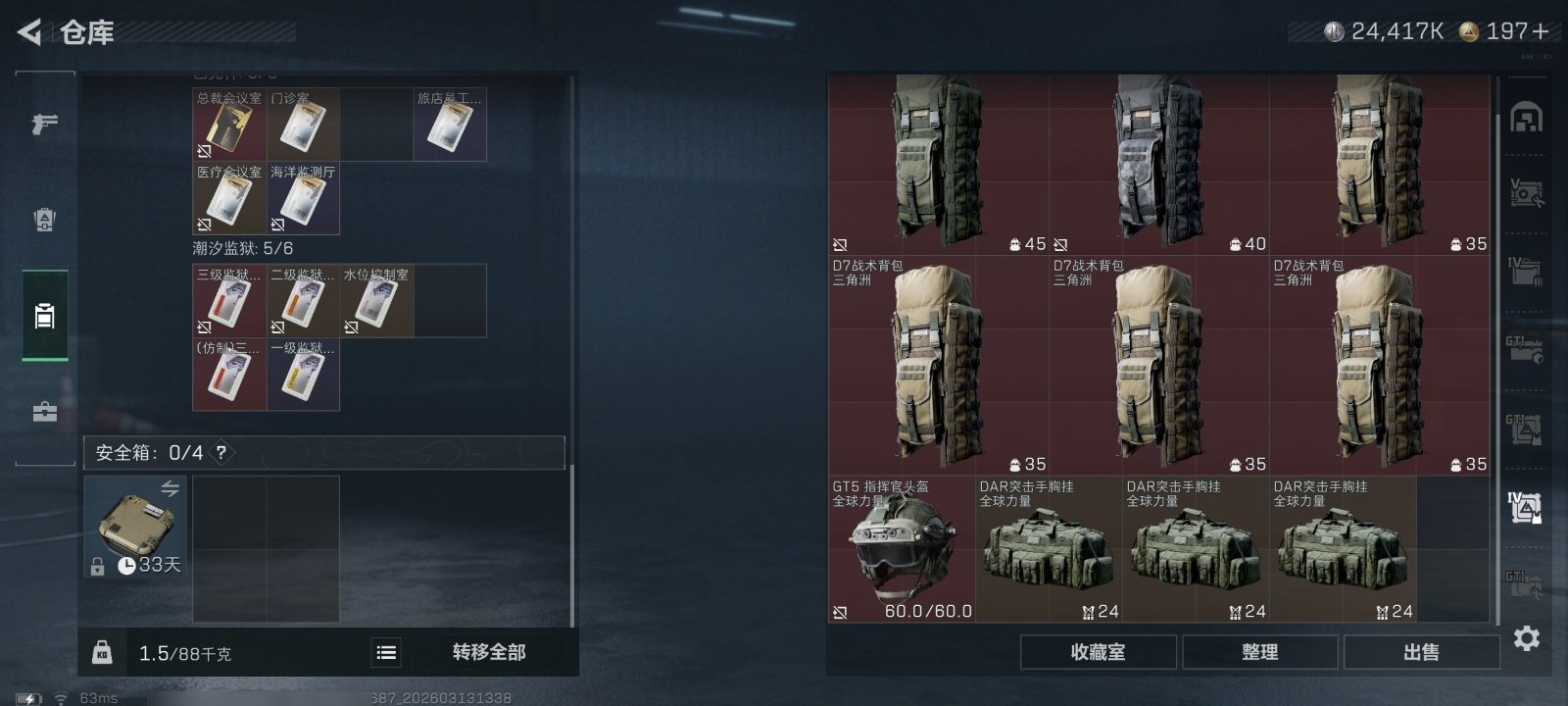This screenshot has height=706, width=1568.
Task: Open the weapons category pistol icon
Action: (44, 125)
